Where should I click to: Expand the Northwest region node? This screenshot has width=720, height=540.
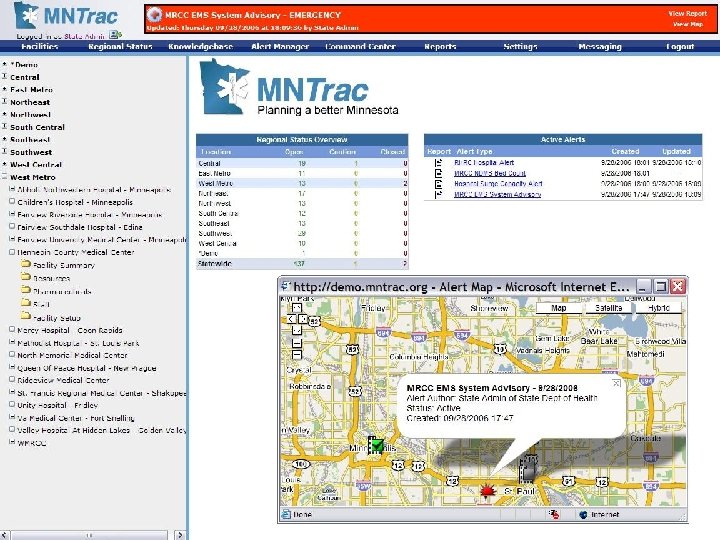point(5,114)
